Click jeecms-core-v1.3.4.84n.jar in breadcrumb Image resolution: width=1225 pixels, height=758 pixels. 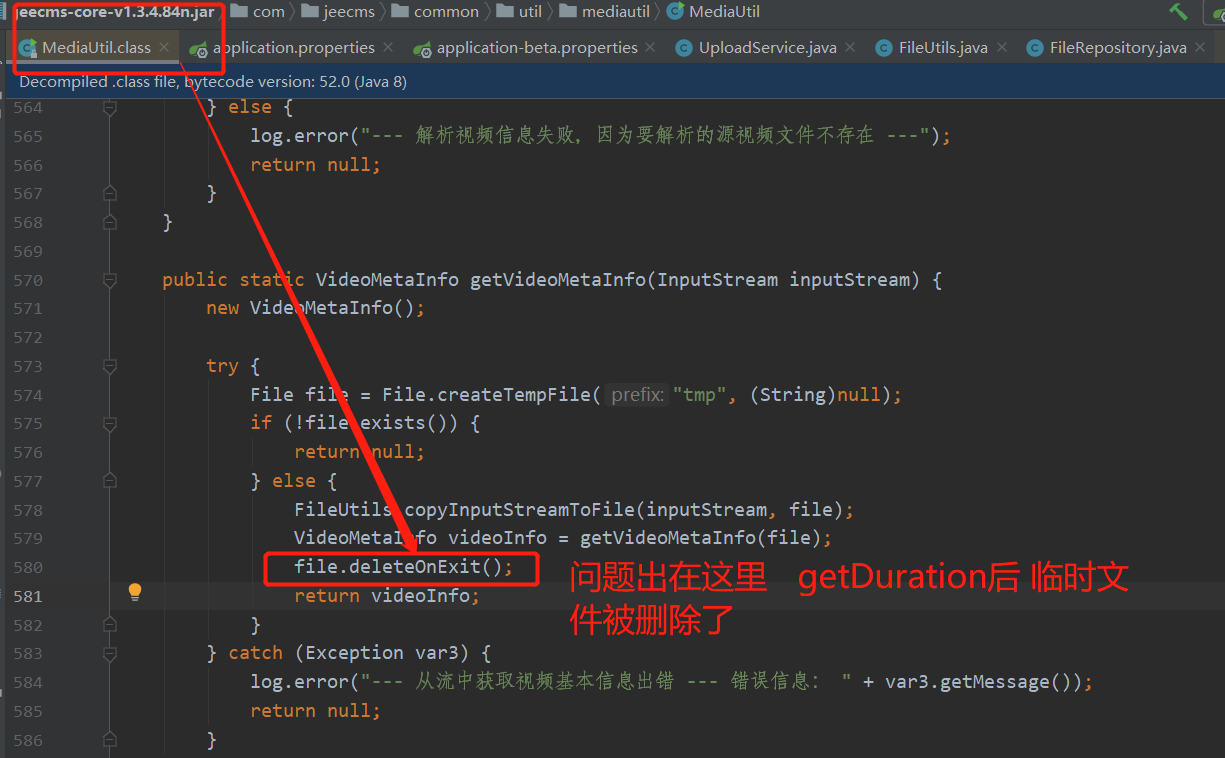[114, 12]
